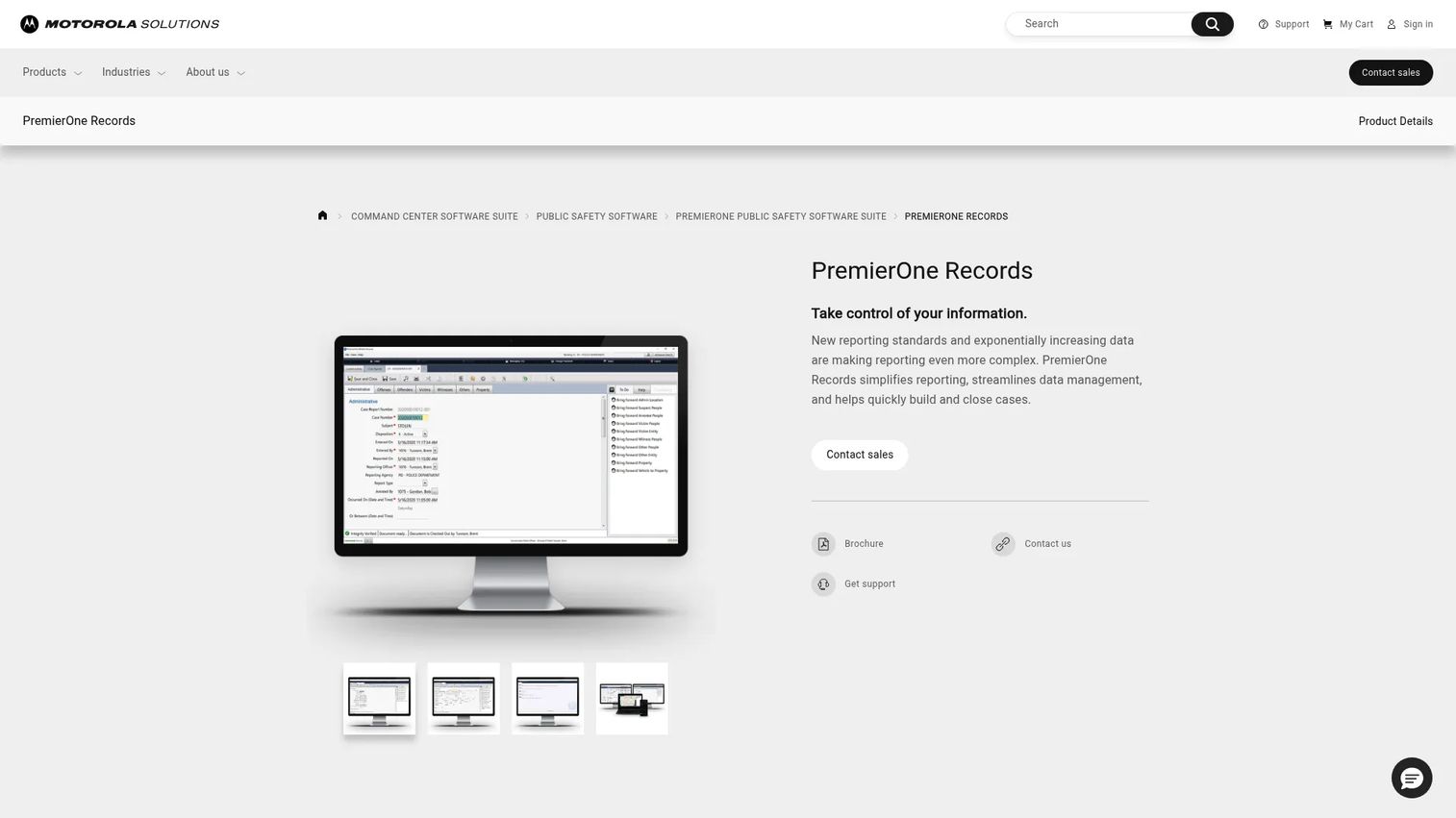Click the PremierOne Records breadcrumb text
Image resolution: width=1456 pixels, height=818 pixels.
[x=956, y=216]
